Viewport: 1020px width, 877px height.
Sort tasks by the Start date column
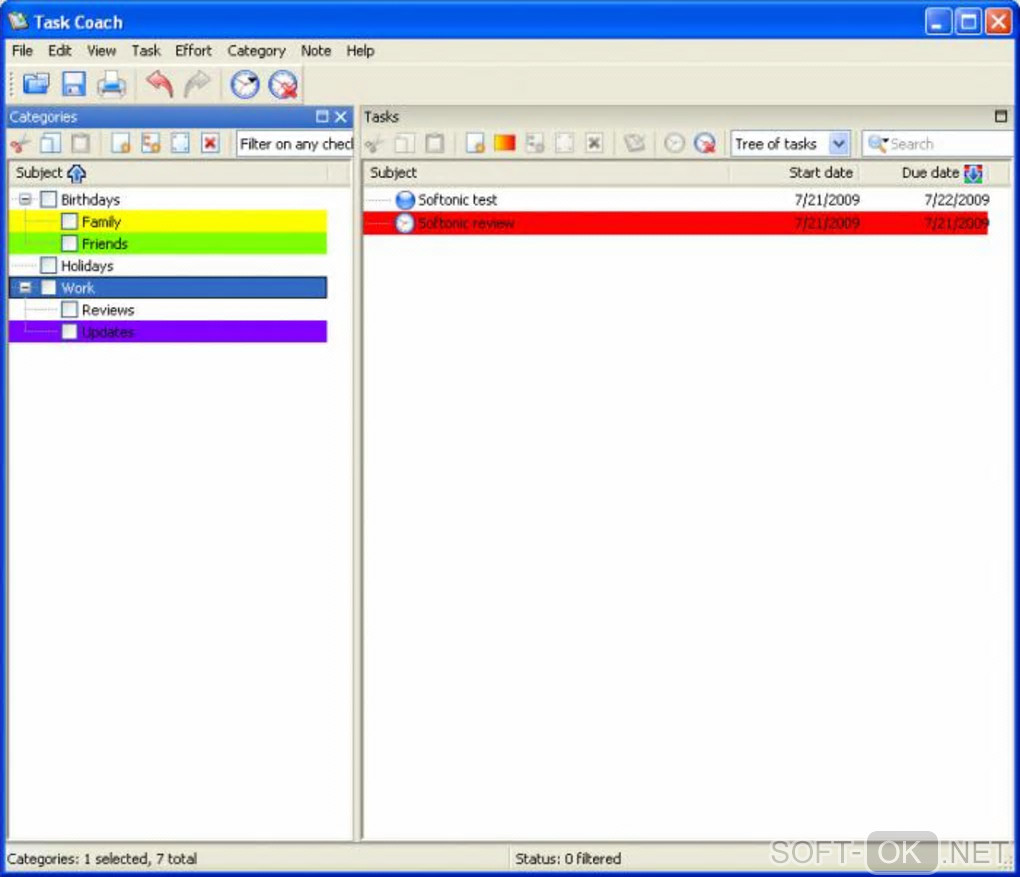tap(794, 173)
